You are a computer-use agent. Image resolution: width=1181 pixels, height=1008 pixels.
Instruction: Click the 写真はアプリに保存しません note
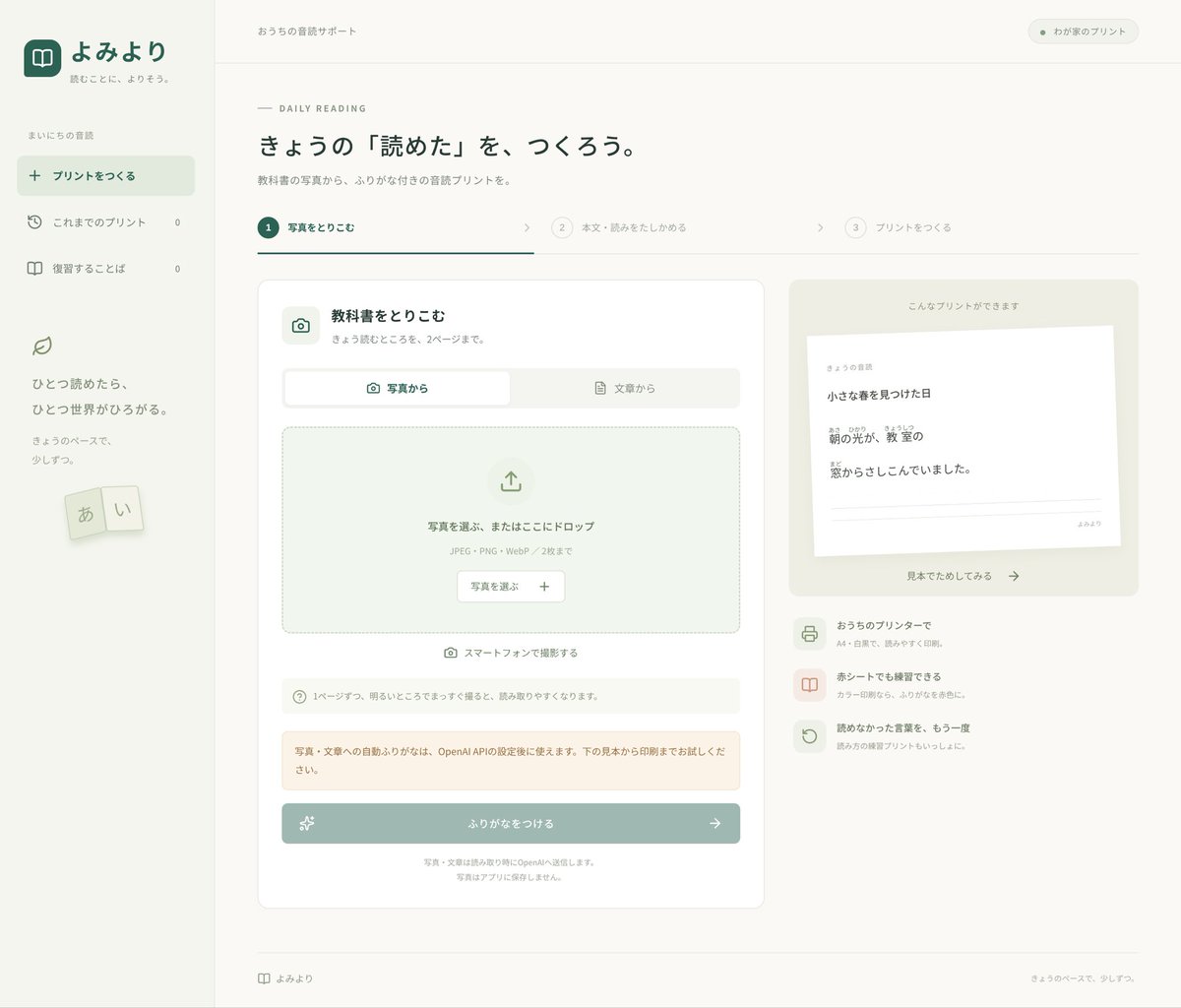point(510,877)
